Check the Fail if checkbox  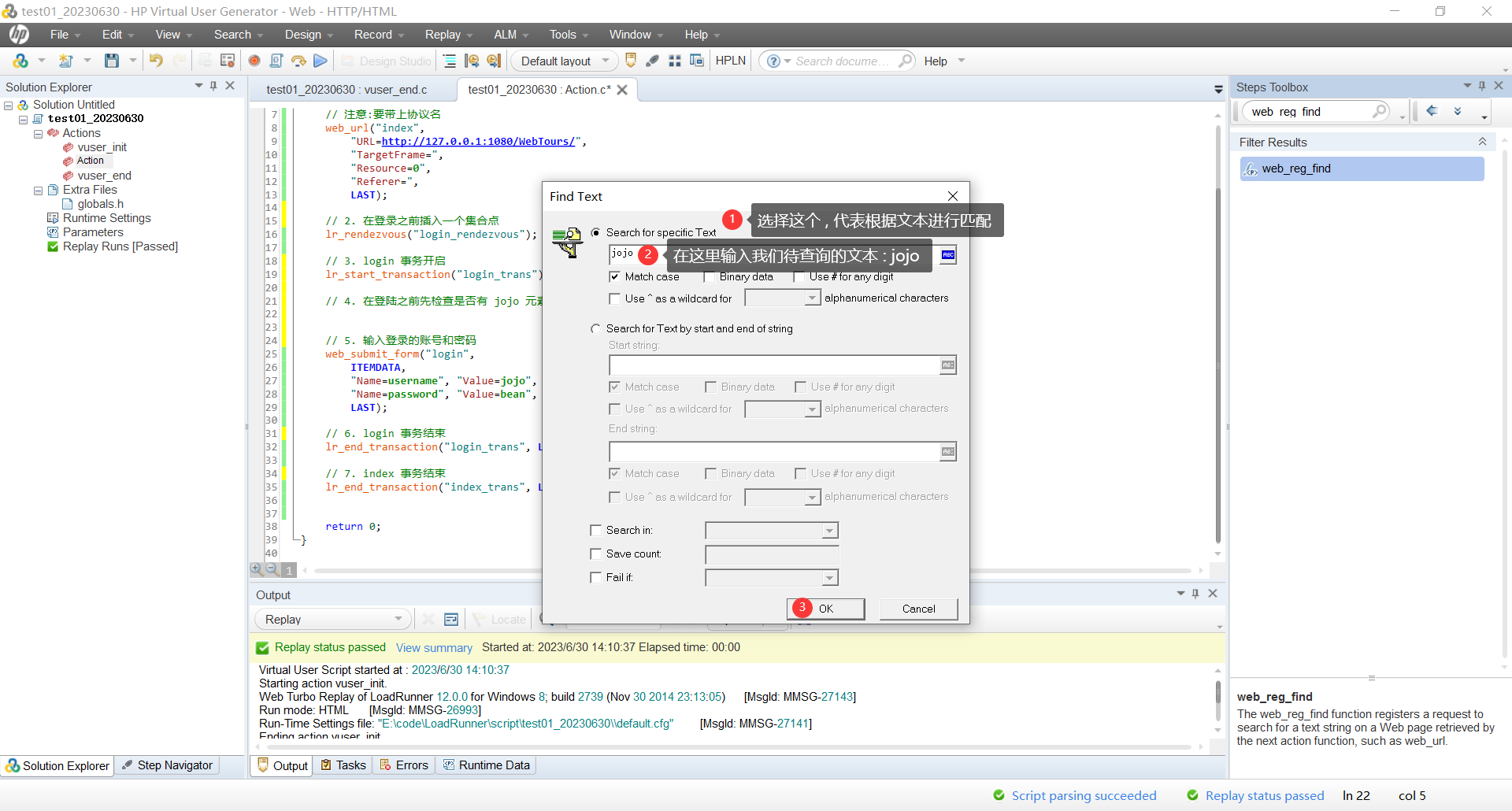coord(596,577)
